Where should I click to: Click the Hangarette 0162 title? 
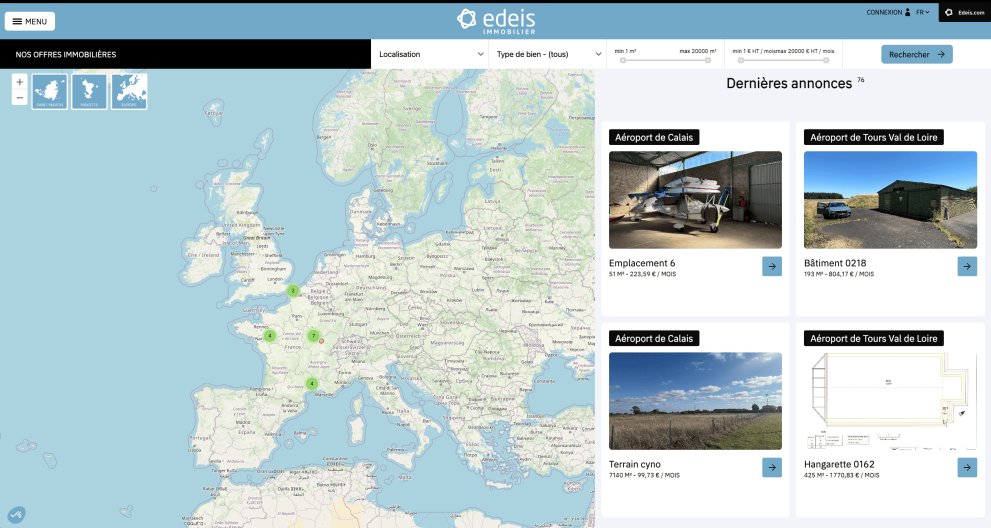(839, 464)
